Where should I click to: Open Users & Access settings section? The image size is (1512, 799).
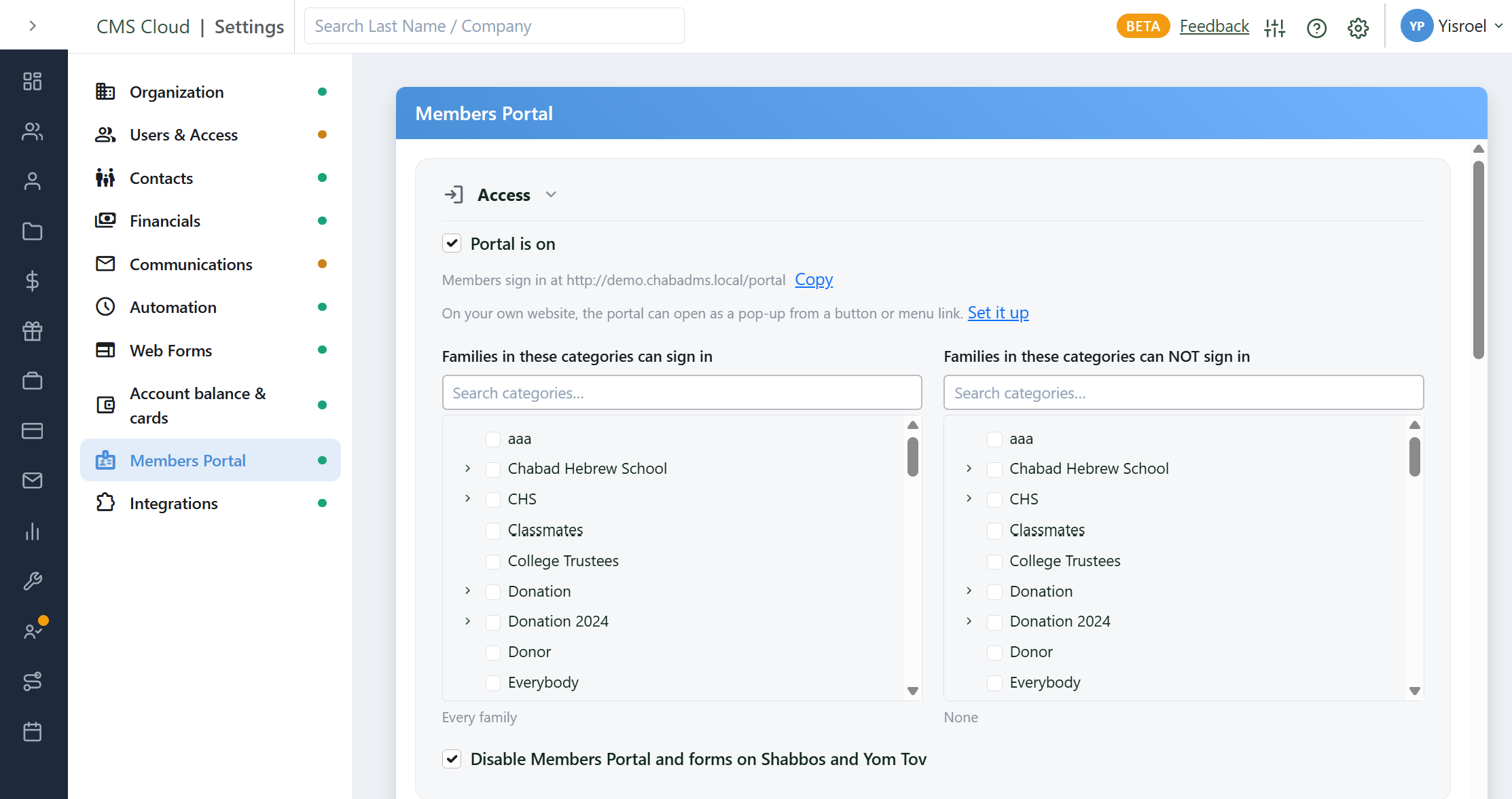pyautogui.click(x=211, y=134)
